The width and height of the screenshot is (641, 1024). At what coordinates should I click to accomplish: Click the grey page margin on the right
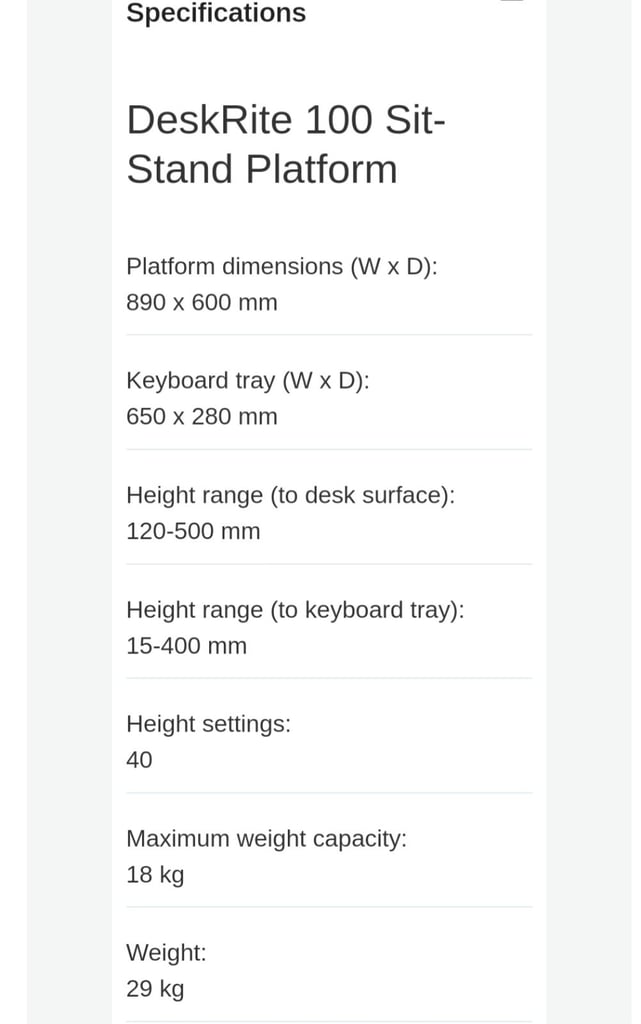pyautogui.click(x=590, y=500)
